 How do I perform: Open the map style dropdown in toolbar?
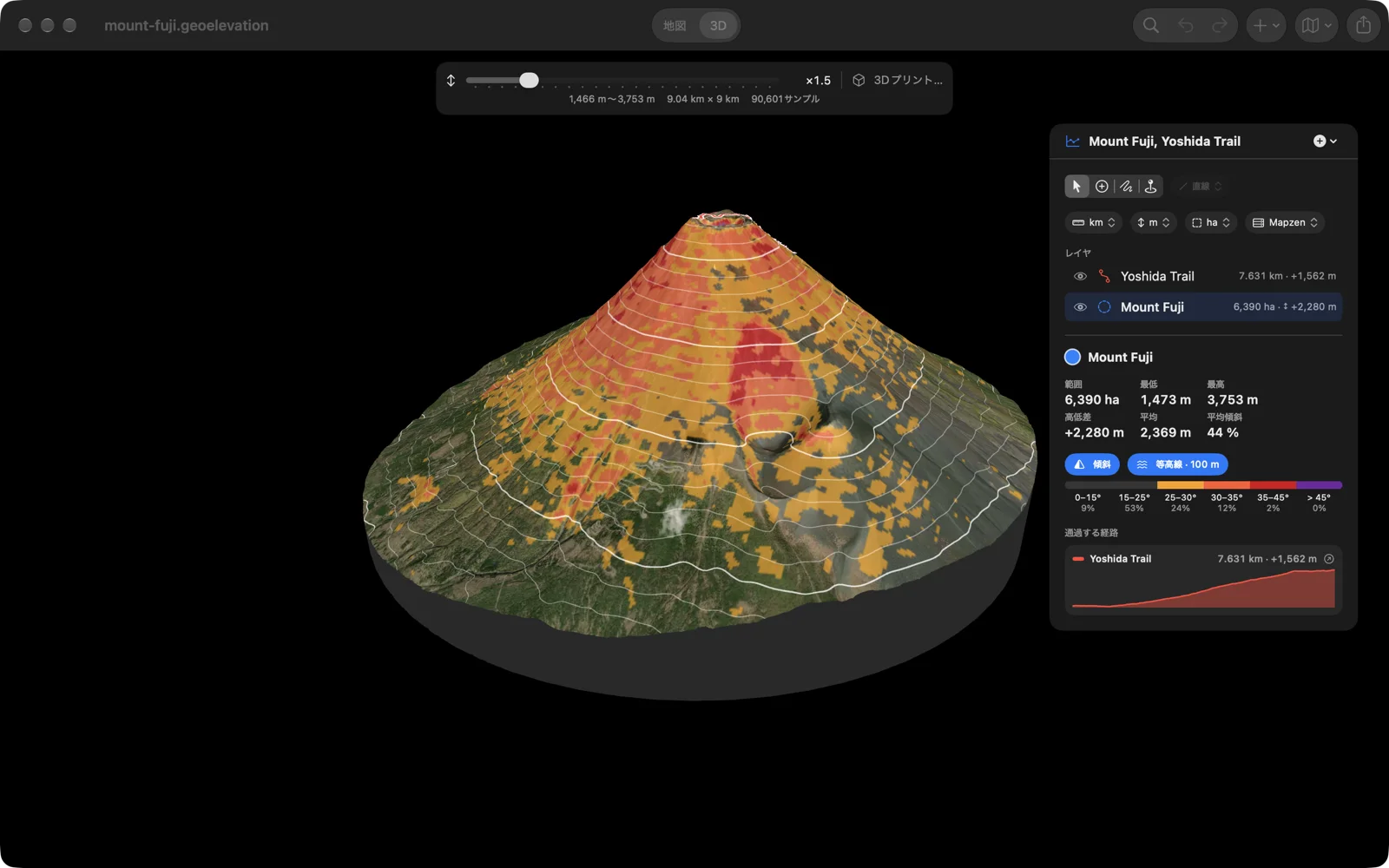(x=1316, y=25)
